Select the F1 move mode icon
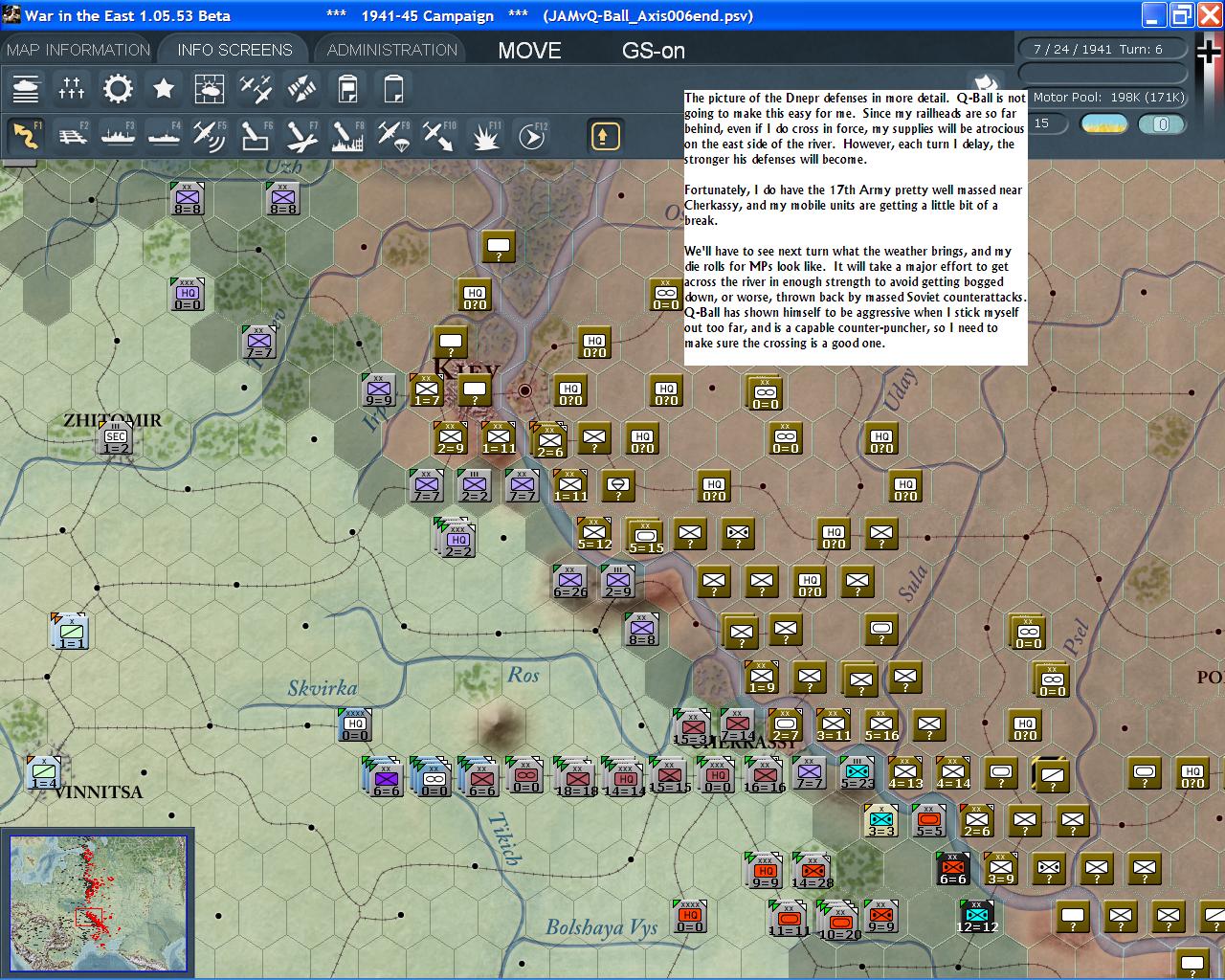The width and height of the screenshot is (1225, 980). [26, 136]
